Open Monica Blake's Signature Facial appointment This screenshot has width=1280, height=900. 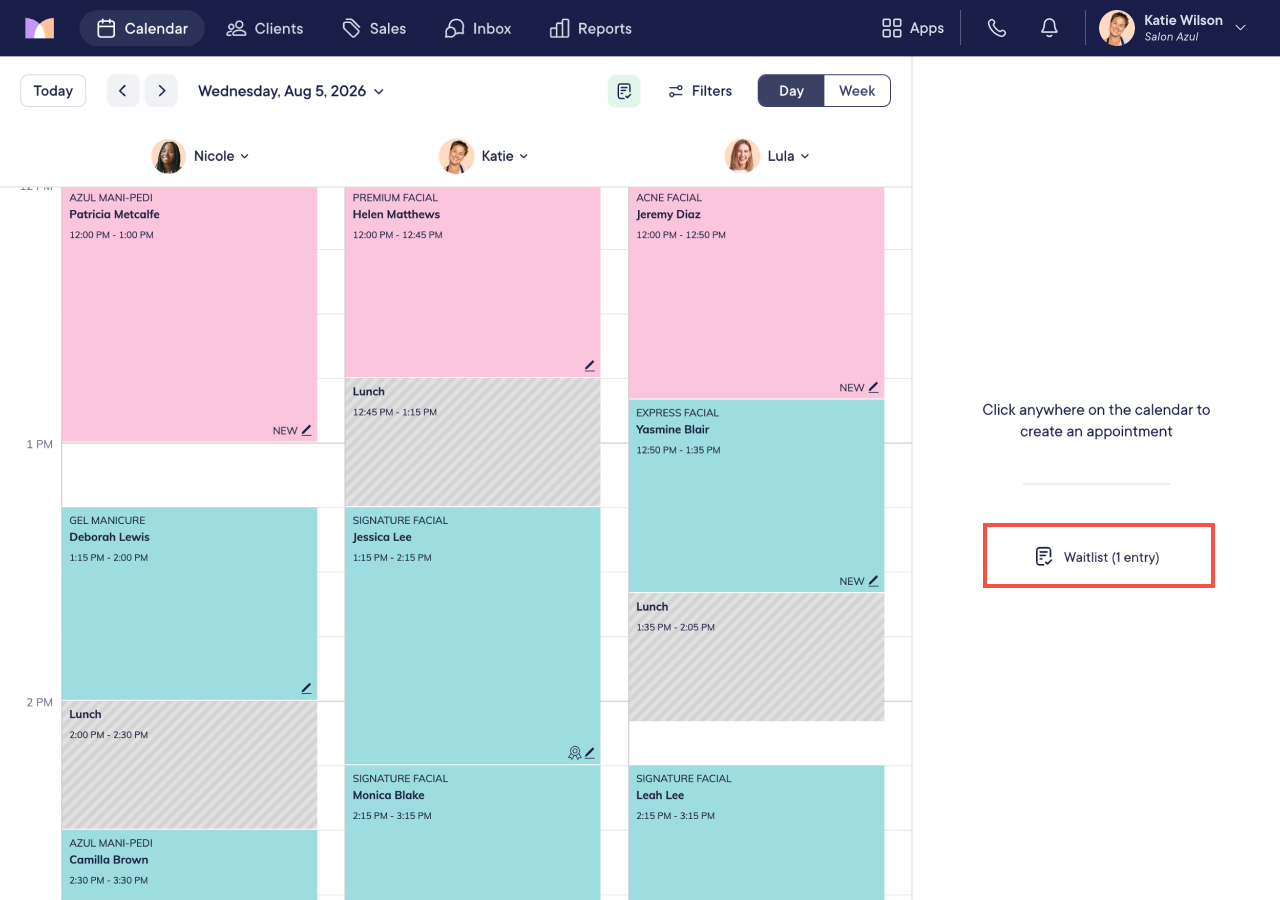473,832
